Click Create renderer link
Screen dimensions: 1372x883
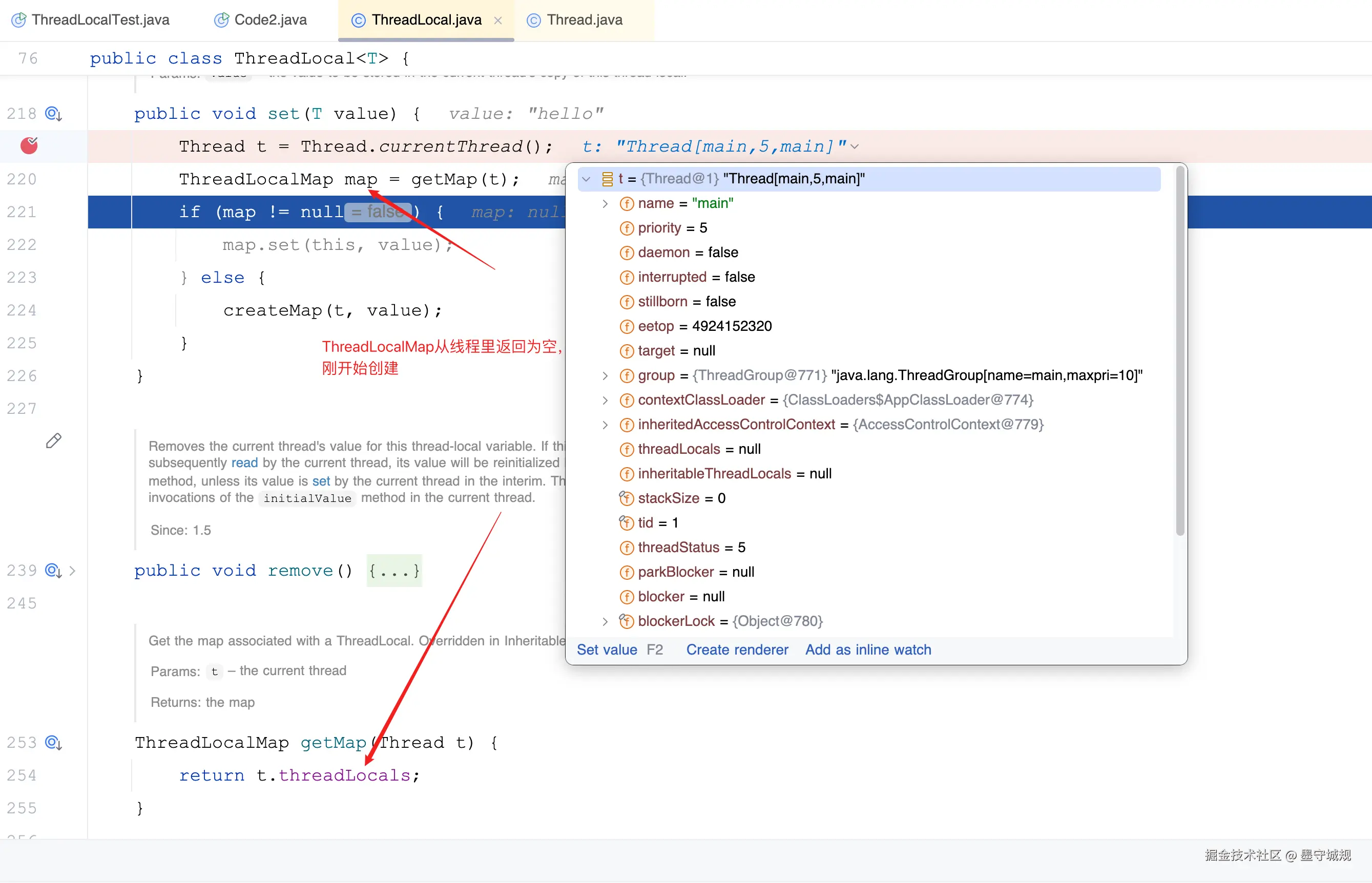pyautogui.click(x=737, y=649)
